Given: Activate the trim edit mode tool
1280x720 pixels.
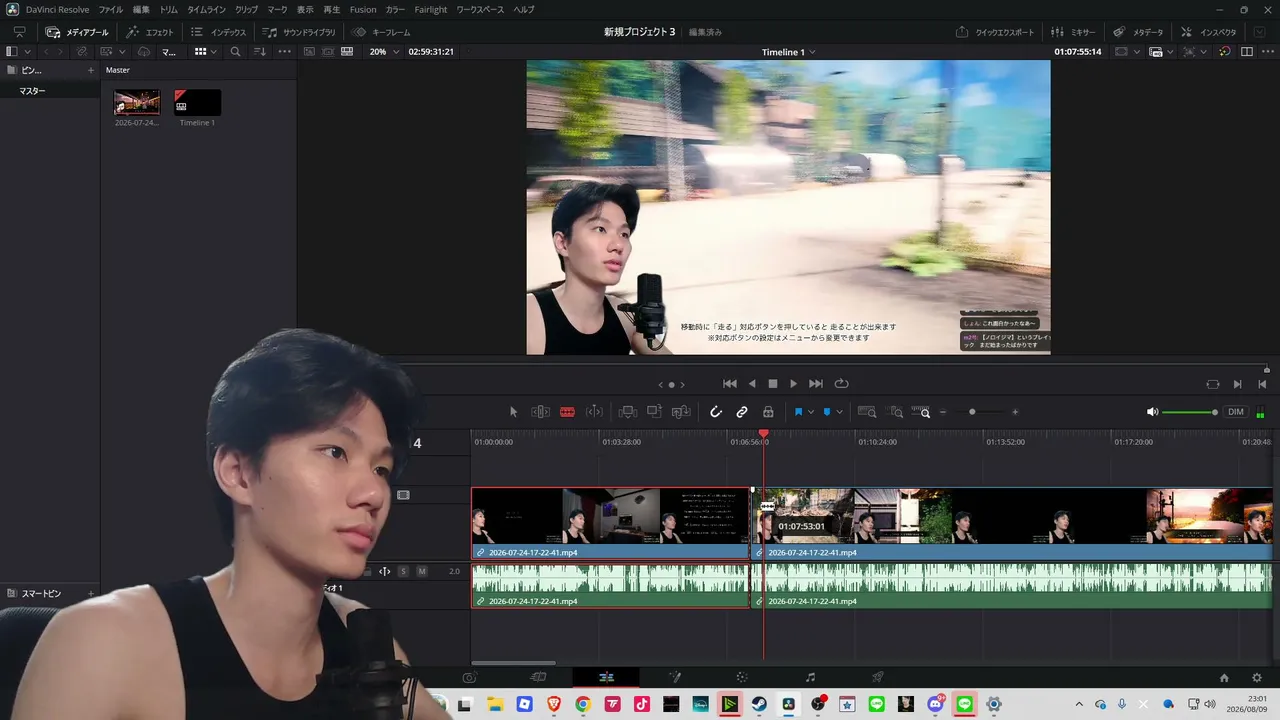Looking at the screenshot, I should tap(540, 412).
